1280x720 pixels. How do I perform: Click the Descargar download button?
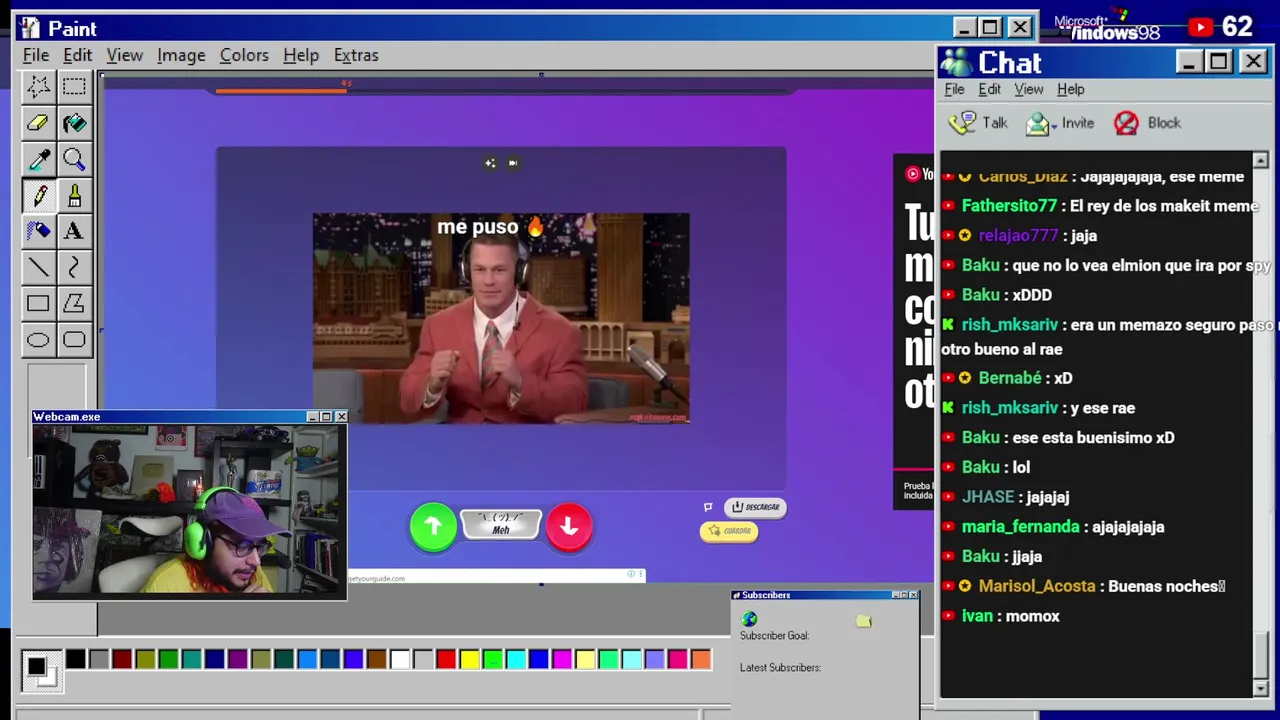pyautogui.click(x=755, y=507)
